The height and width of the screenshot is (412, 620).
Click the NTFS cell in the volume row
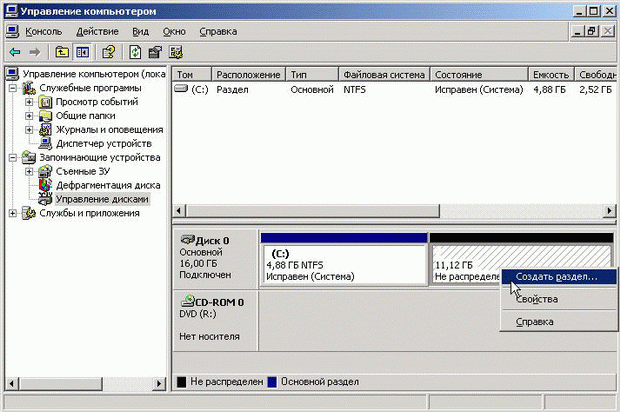coord(355,90)
